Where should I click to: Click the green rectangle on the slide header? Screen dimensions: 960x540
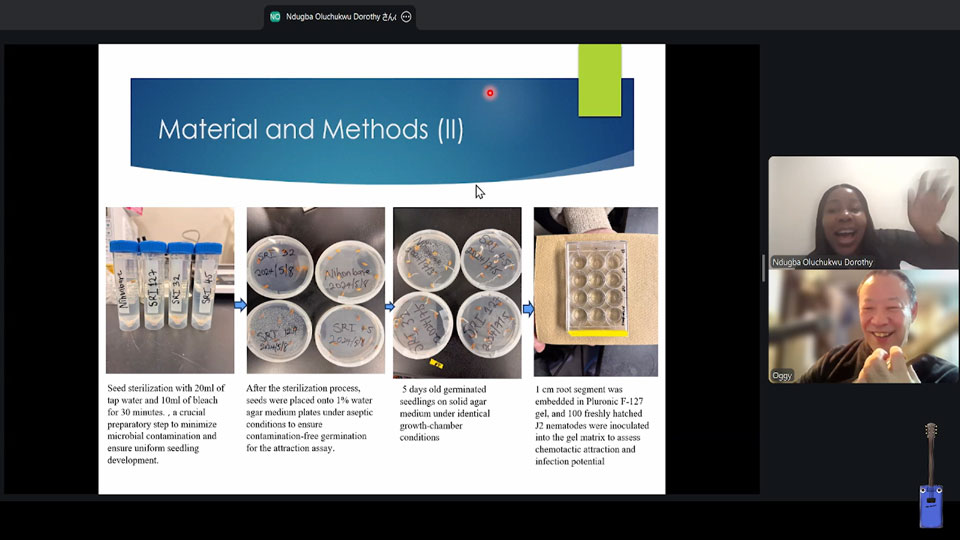599,80
